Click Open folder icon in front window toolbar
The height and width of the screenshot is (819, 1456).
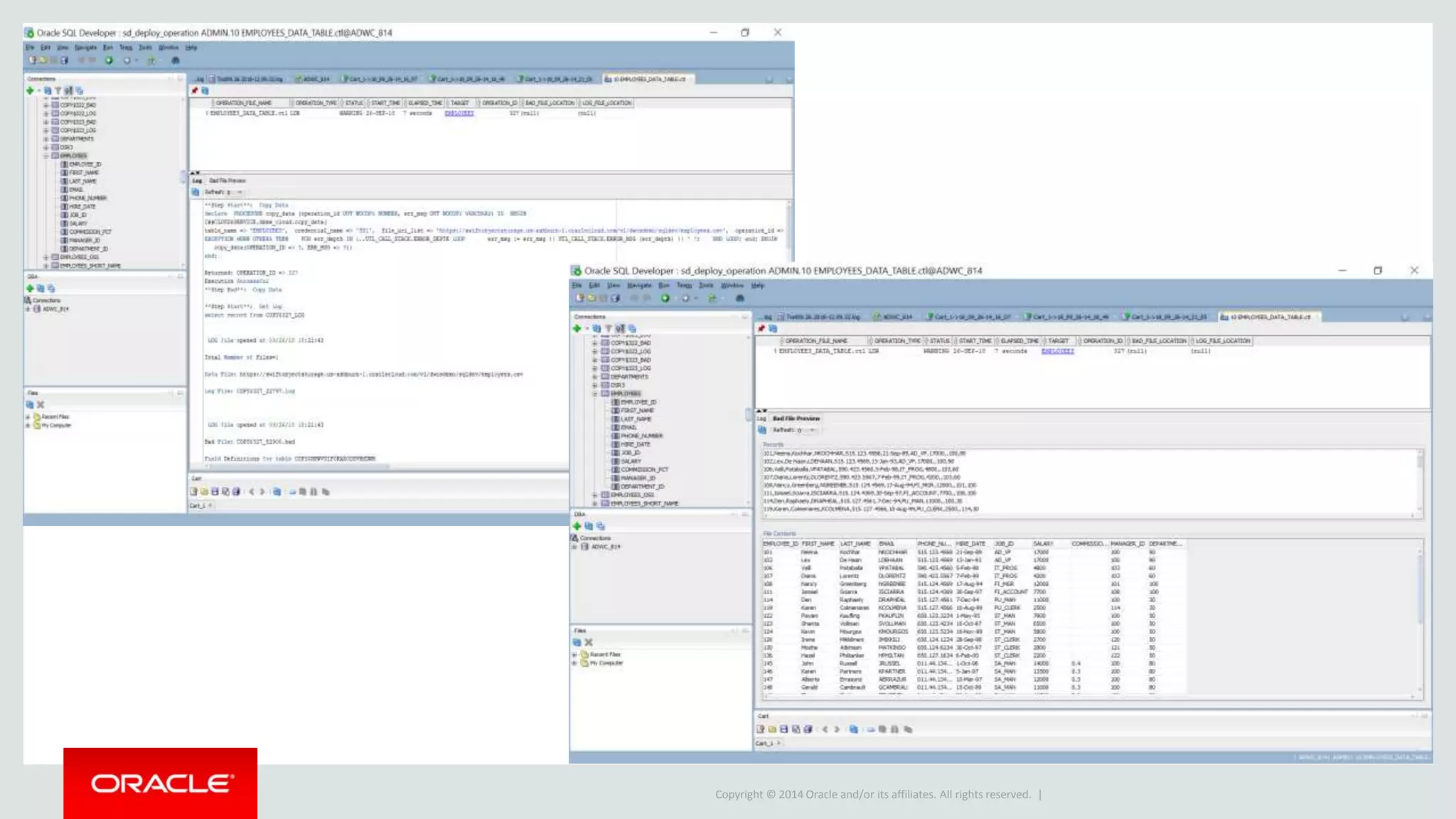(x=591, y=298)
